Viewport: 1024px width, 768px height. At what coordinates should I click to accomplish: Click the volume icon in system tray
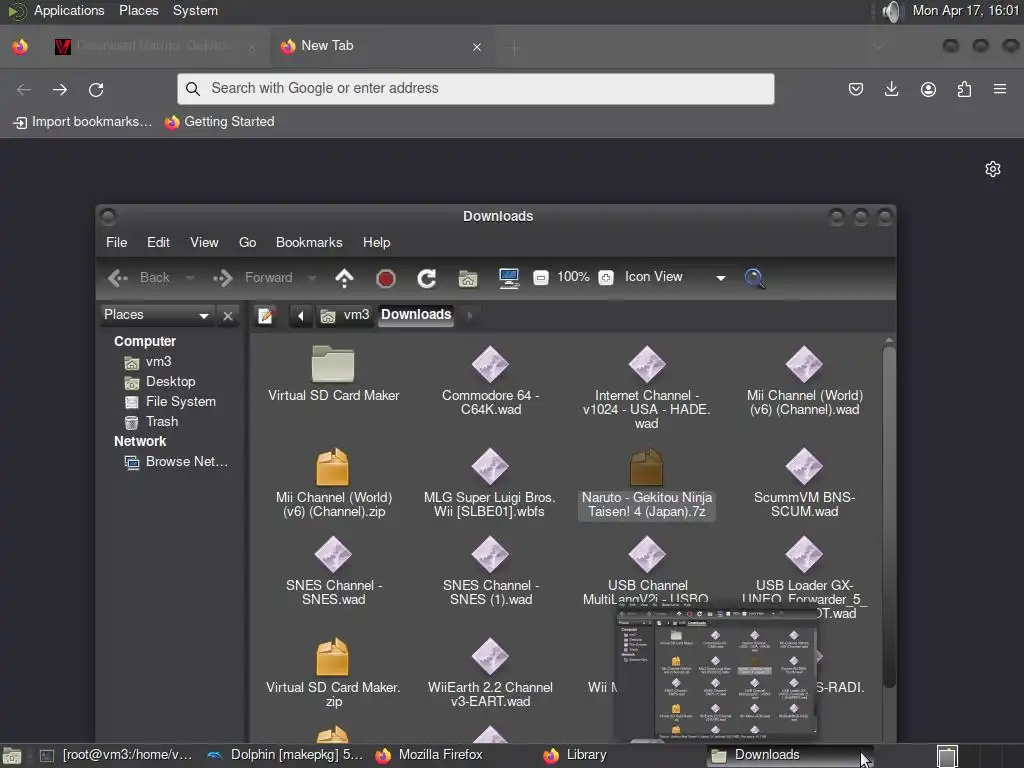point(892,11)
